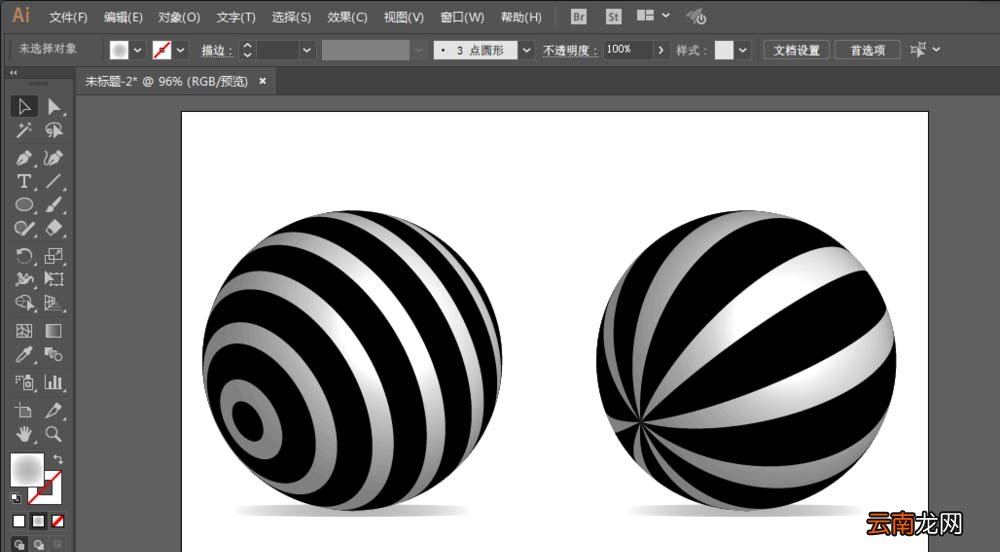Open the 文件(F) menu

coord(68,17)
